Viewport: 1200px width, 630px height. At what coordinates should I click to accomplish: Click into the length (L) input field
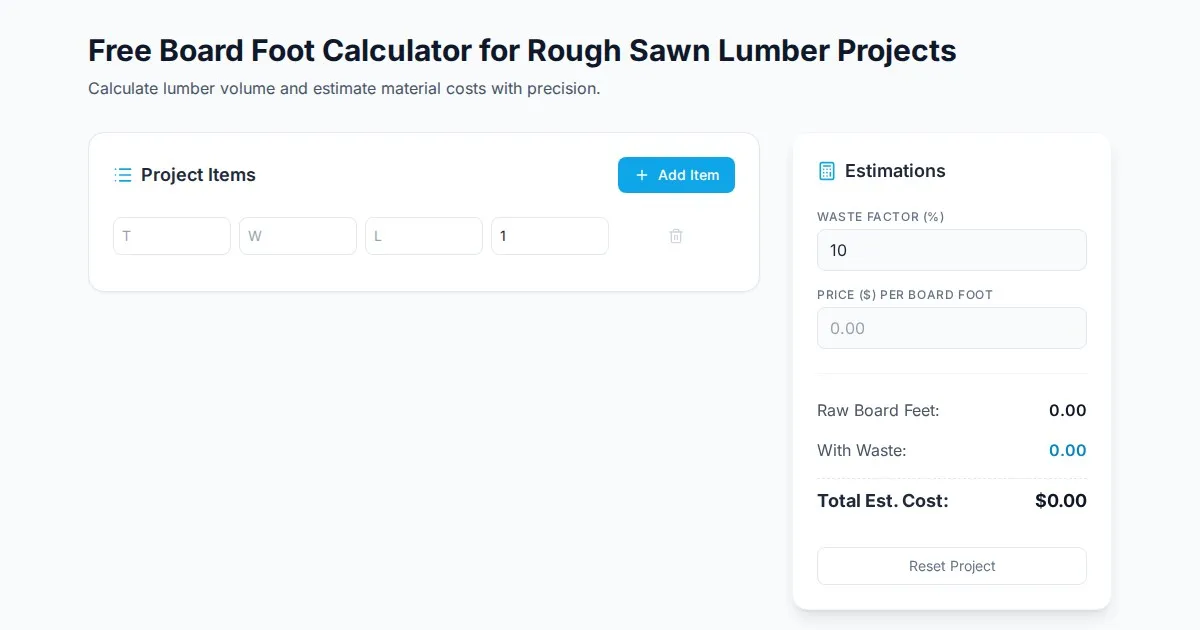(424, 236)
